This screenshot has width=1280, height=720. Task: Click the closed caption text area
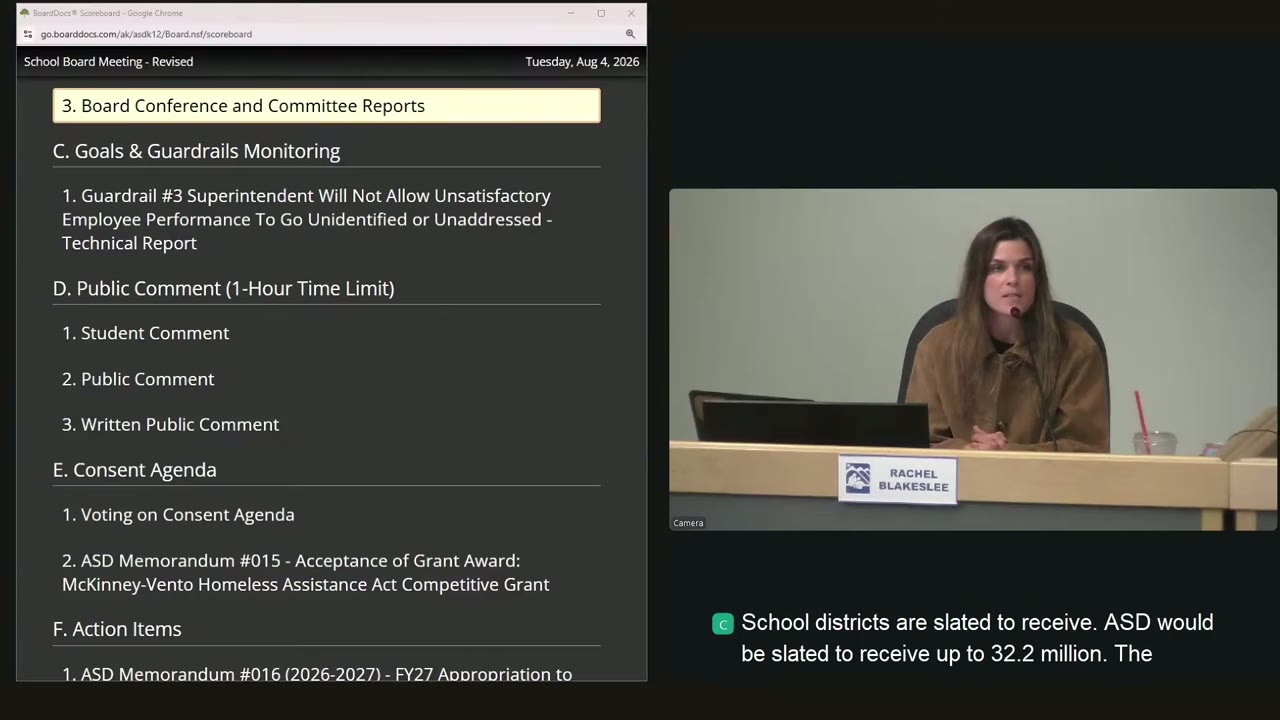pos(977,638)
